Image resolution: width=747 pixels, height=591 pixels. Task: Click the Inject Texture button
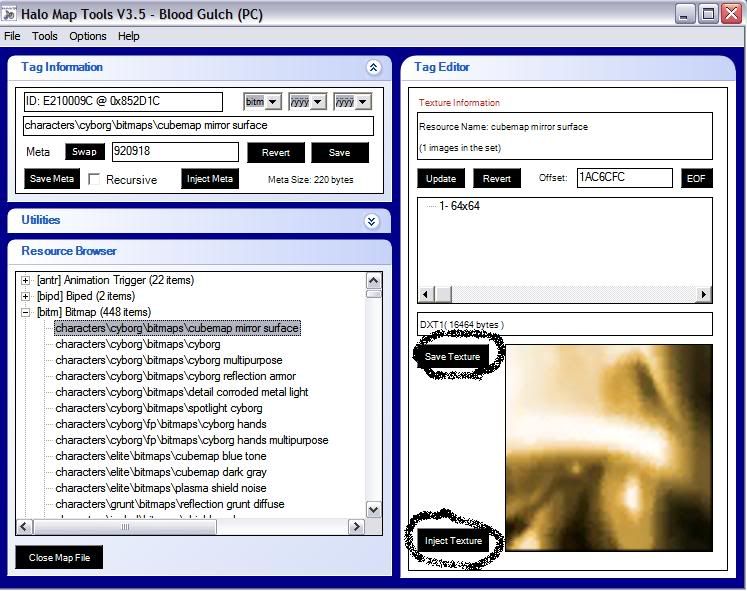453,541
